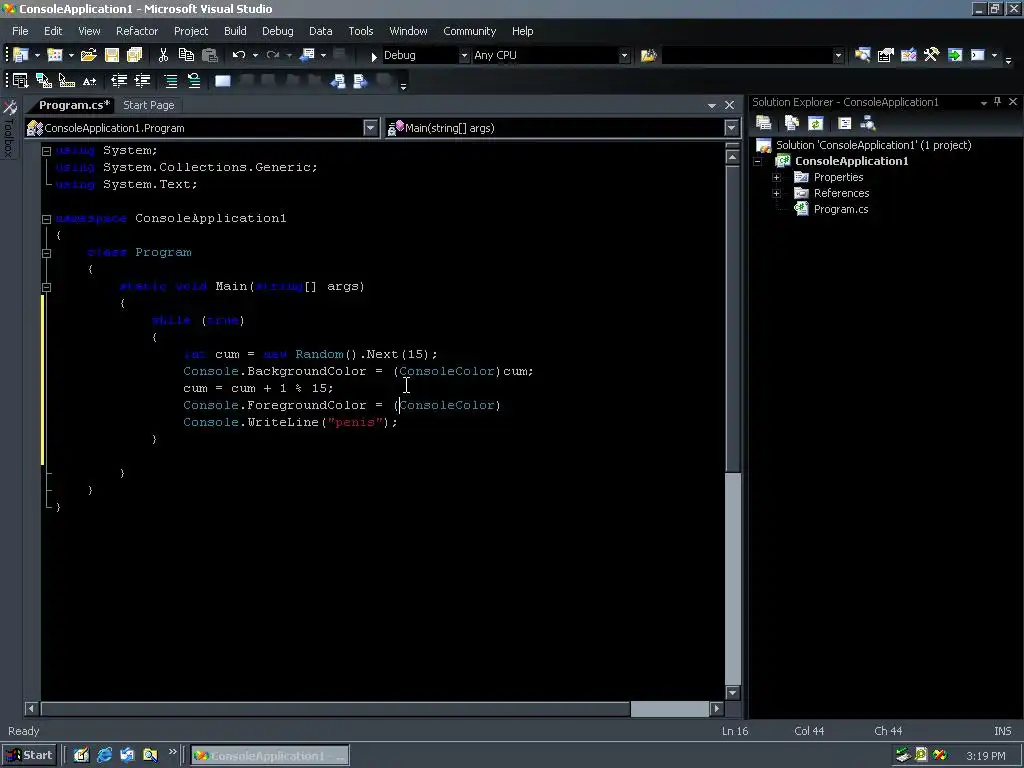Open the Toolbox side panel tab

click(x=9, y=129)
